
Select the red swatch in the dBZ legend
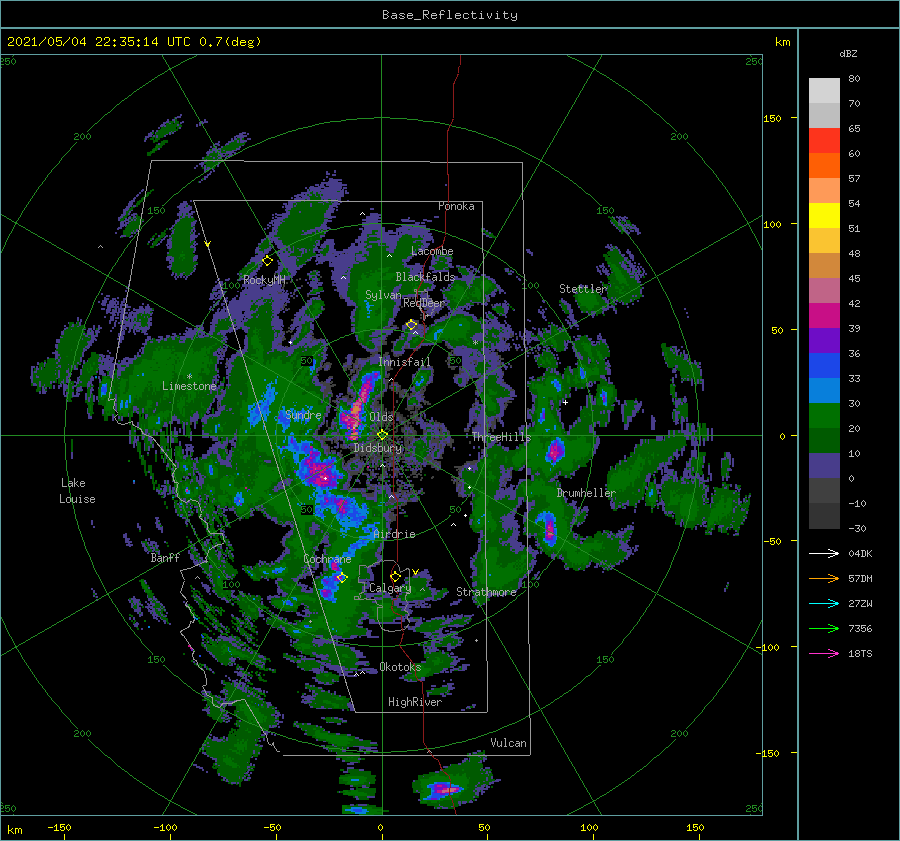pos(824,141)
